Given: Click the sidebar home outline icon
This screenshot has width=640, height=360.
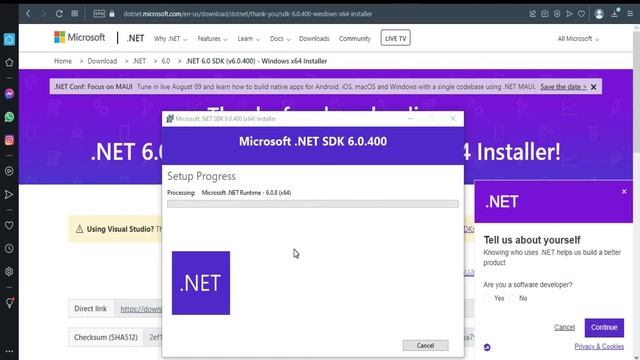Looking at the screenshot, I should point(9,62).
